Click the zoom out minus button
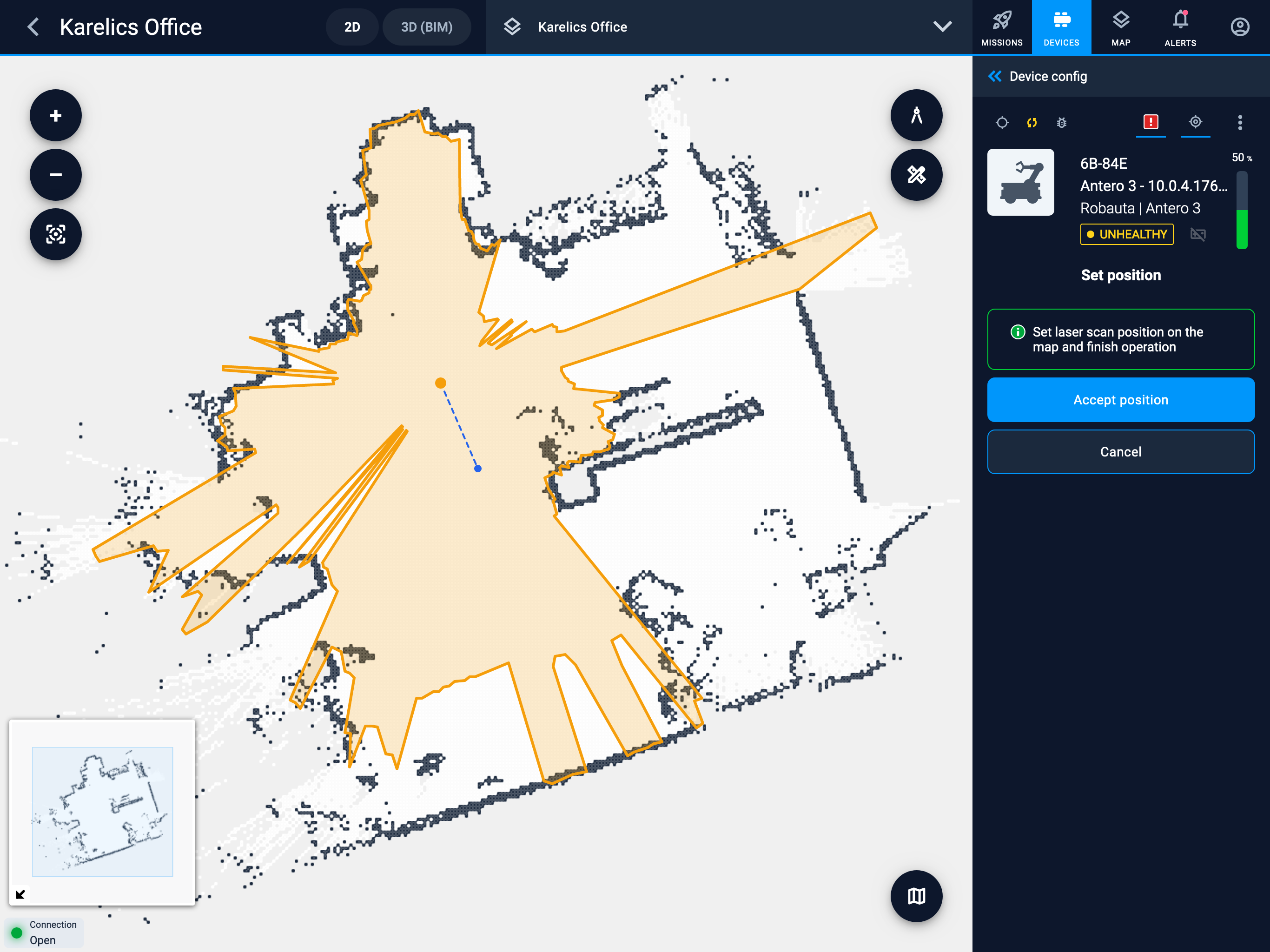1270x952 pixels. point(56,175)
